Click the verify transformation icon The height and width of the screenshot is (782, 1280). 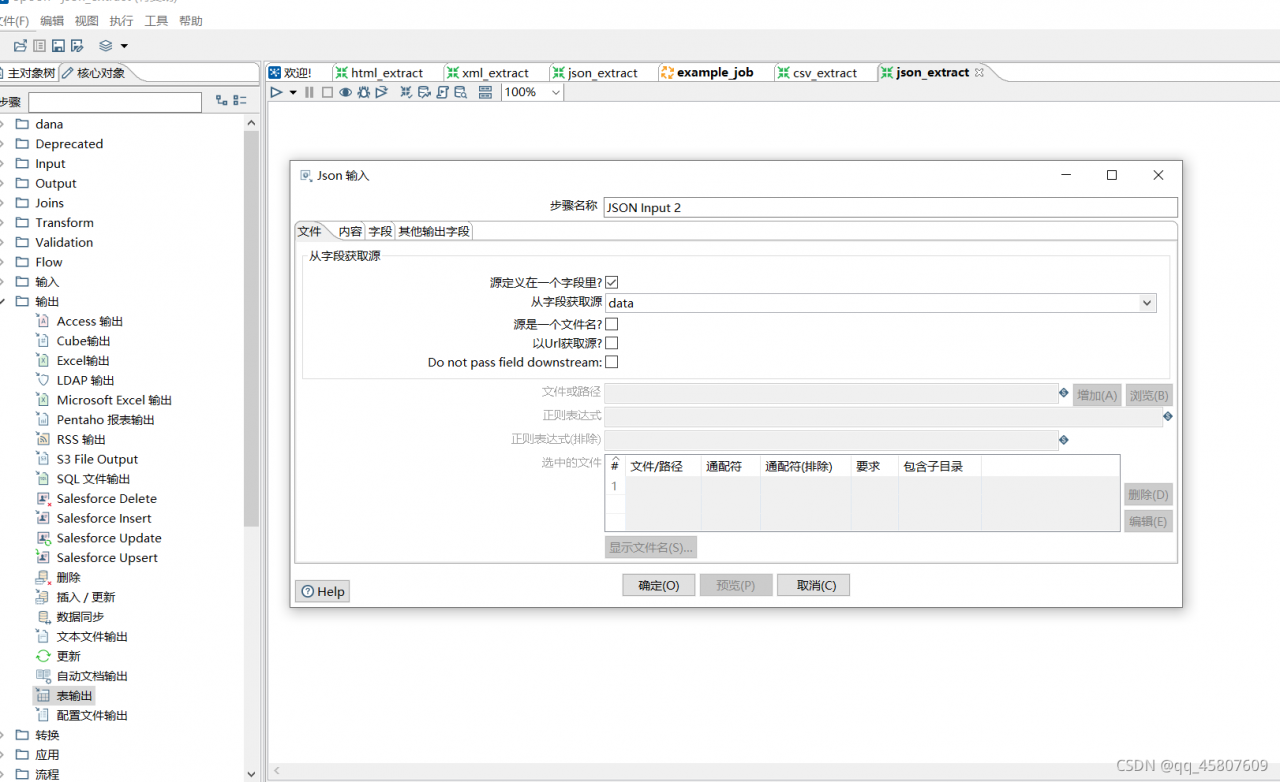tap(407, 92)
